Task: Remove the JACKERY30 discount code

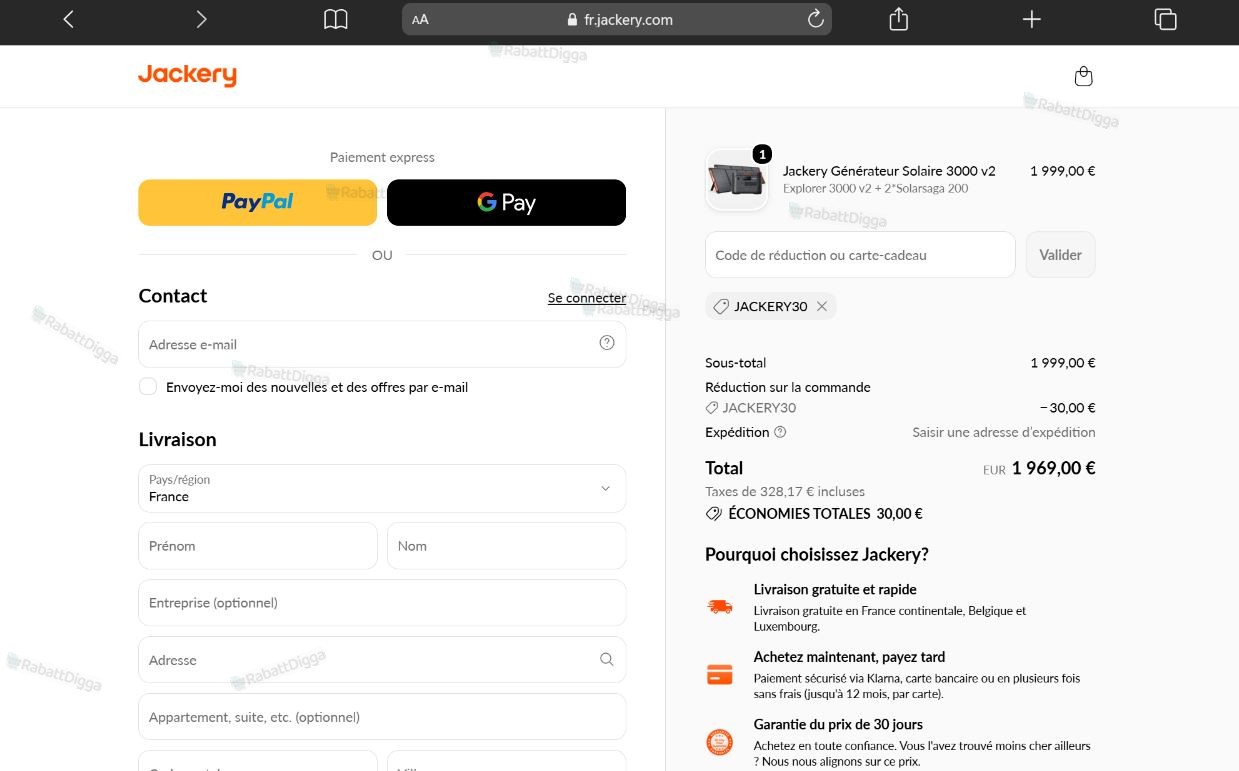Action: tap(822, 306)
